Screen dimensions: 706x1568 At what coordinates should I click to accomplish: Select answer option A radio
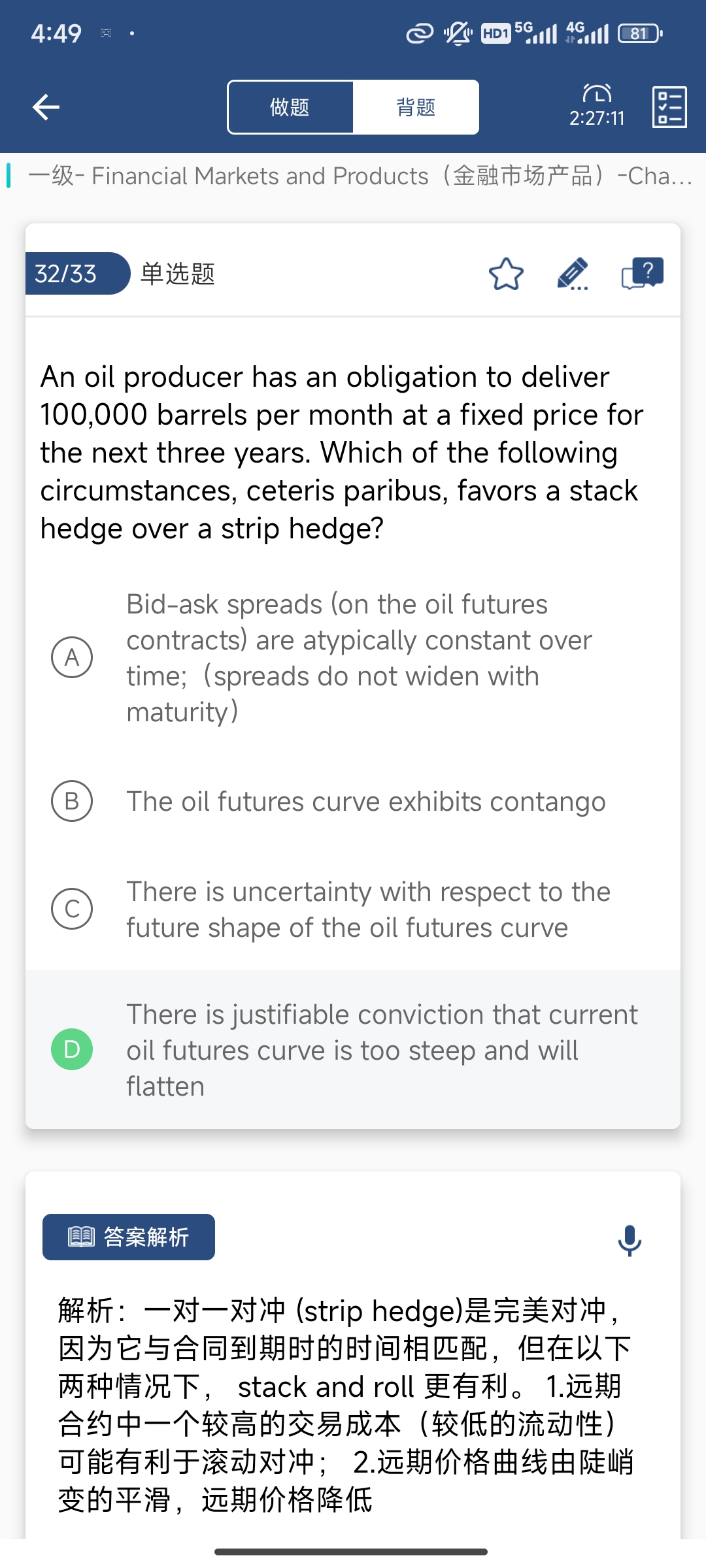pyautogui.click(x=72, y=657)
